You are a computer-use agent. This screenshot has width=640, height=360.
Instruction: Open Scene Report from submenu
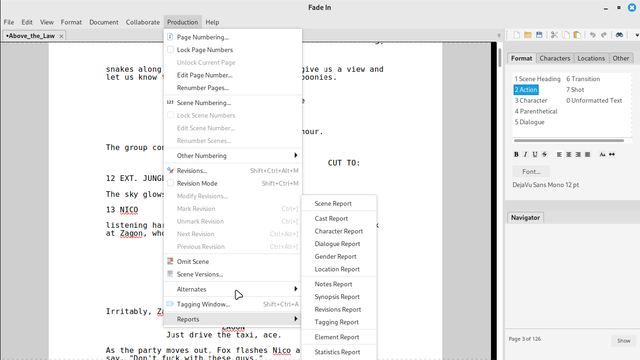(339, 203)
